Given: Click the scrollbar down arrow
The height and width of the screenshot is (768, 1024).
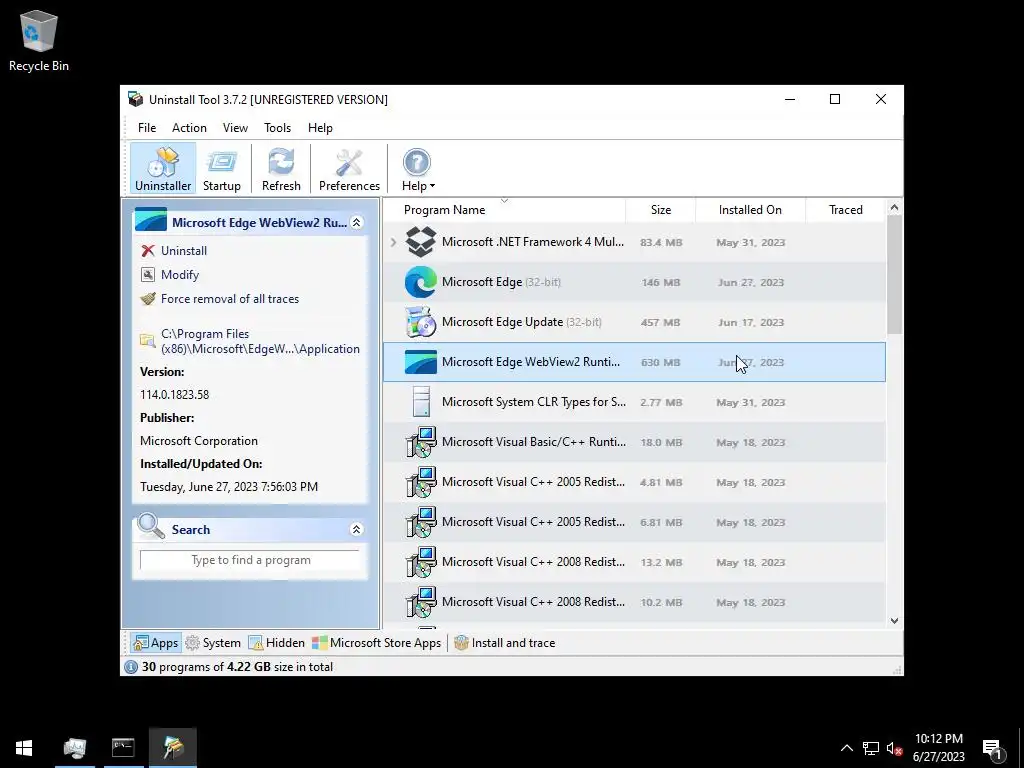Looking at the screenshot, I should (894, 621).
